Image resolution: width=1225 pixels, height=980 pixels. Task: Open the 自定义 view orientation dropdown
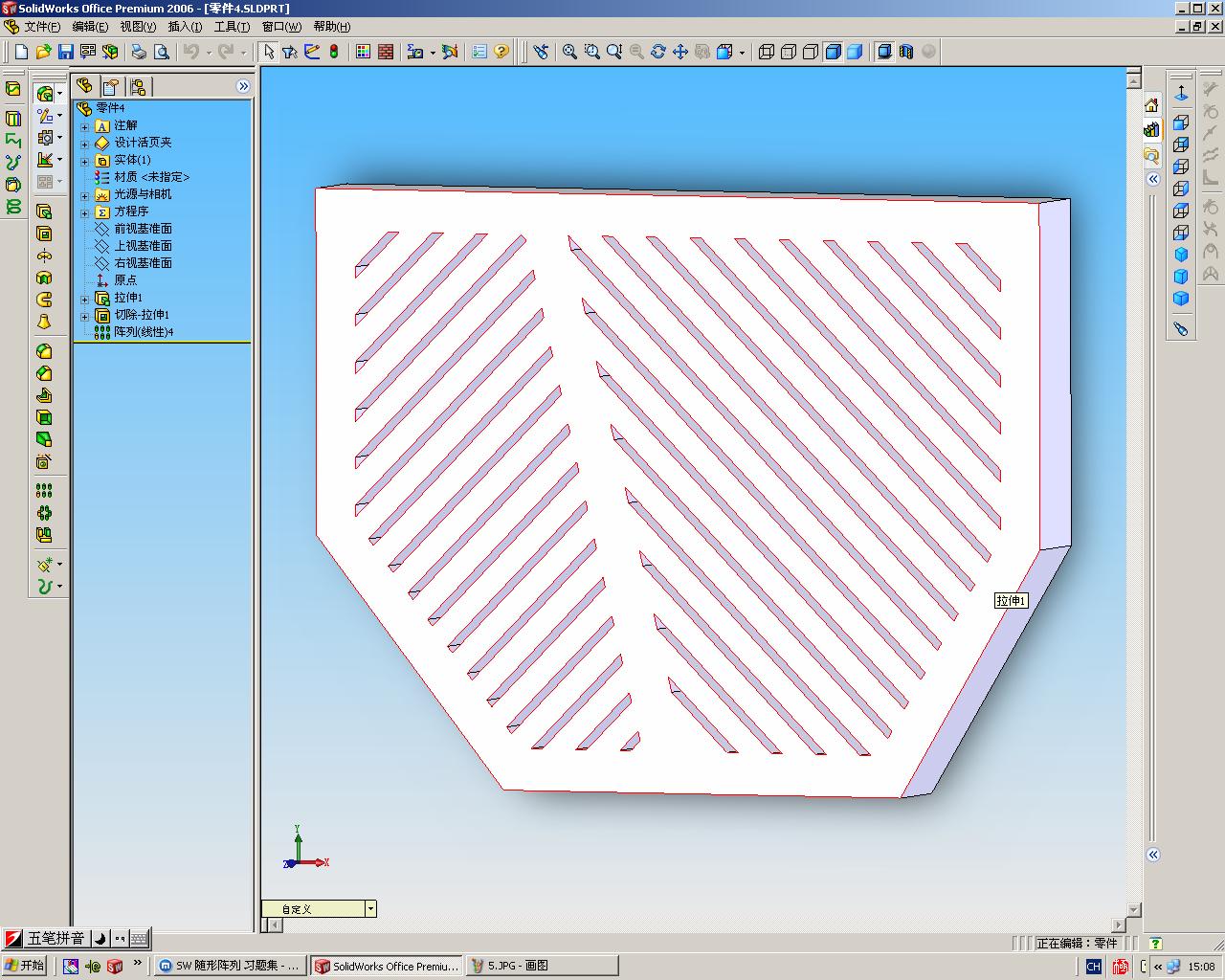(x=370, y=909)
